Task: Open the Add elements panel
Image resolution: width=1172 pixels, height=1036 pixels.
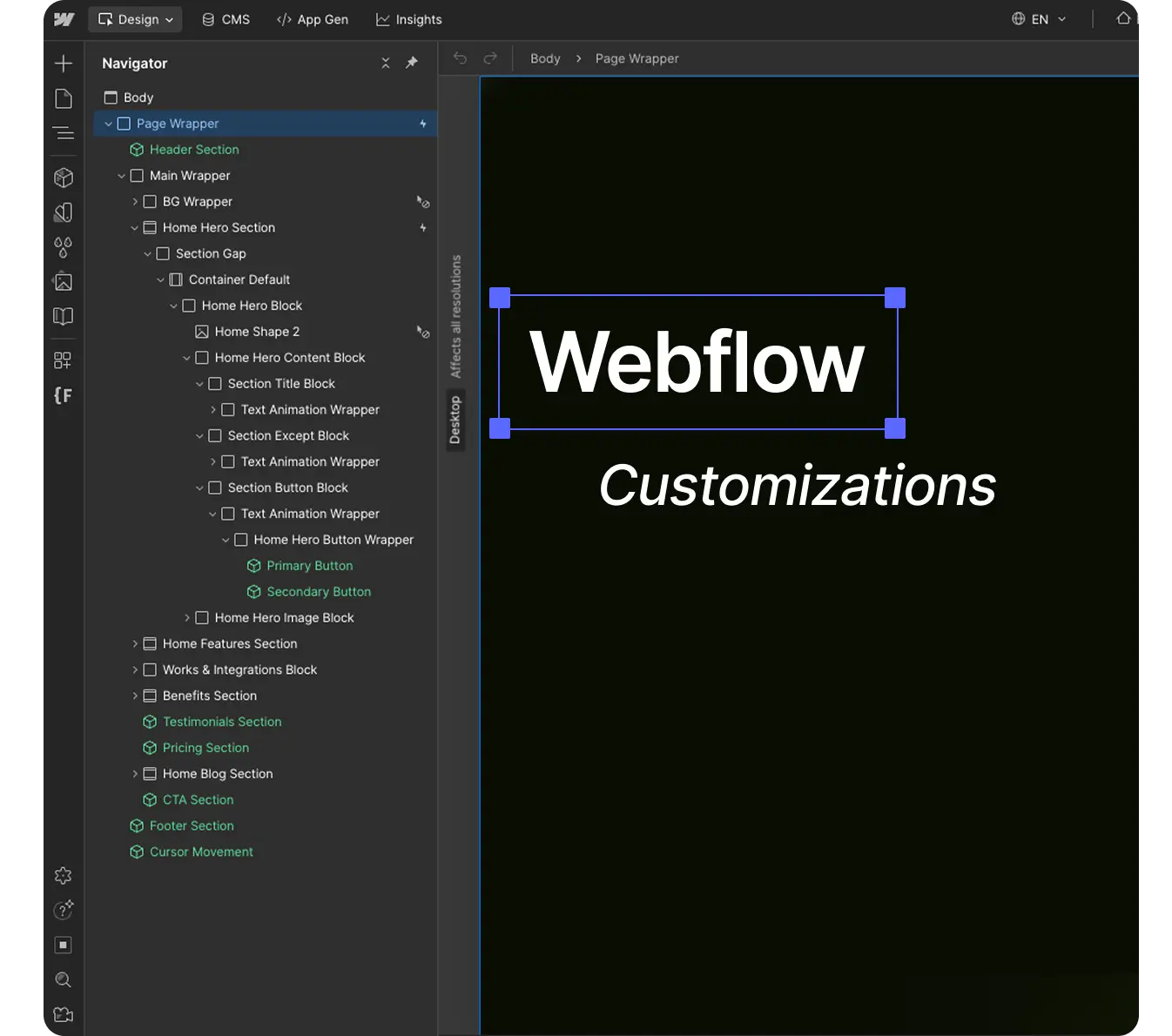Action: 64,64
